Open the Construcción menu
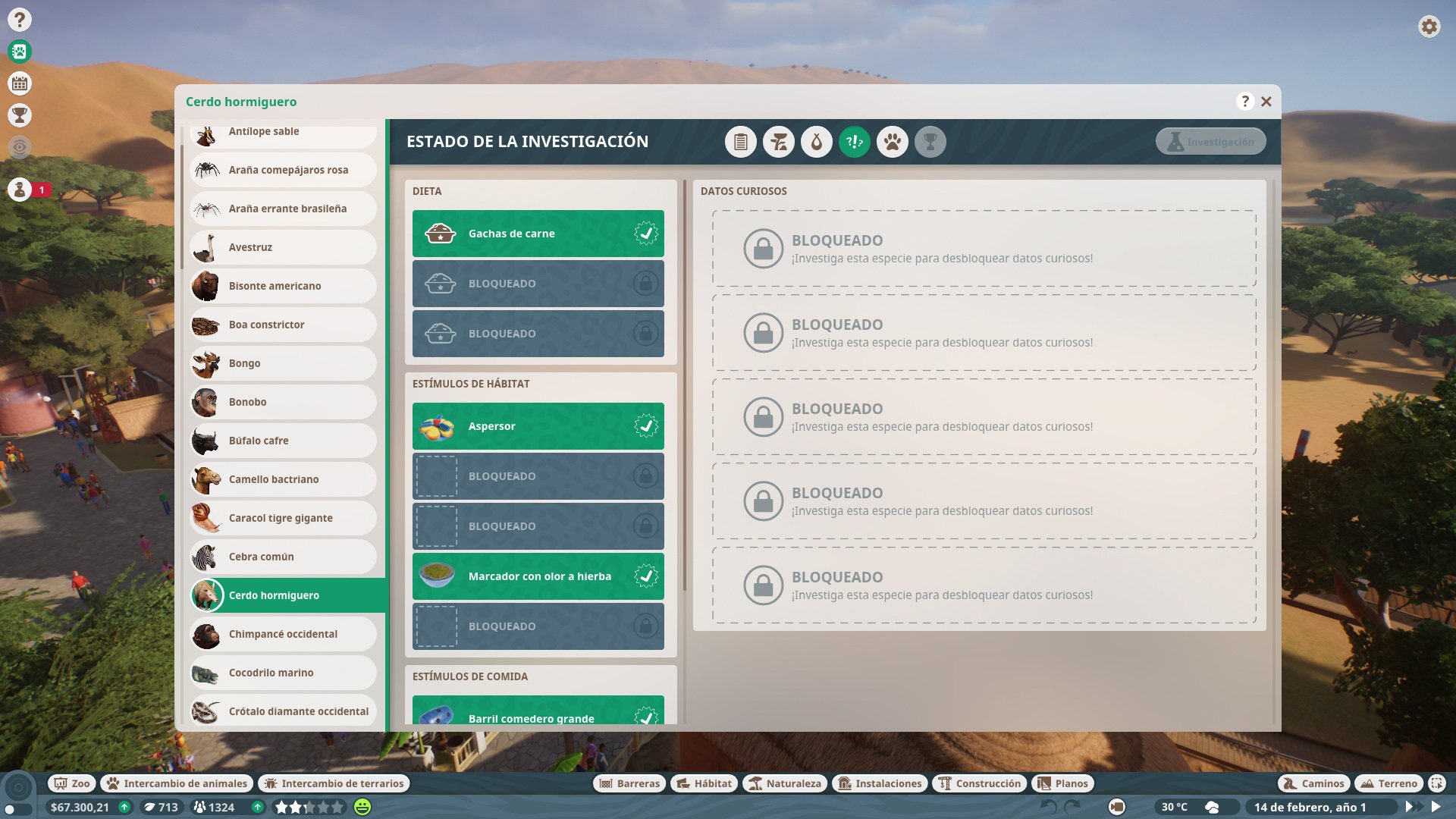The width and height of the screenshot is (1456, 819). tap(980, 783)
